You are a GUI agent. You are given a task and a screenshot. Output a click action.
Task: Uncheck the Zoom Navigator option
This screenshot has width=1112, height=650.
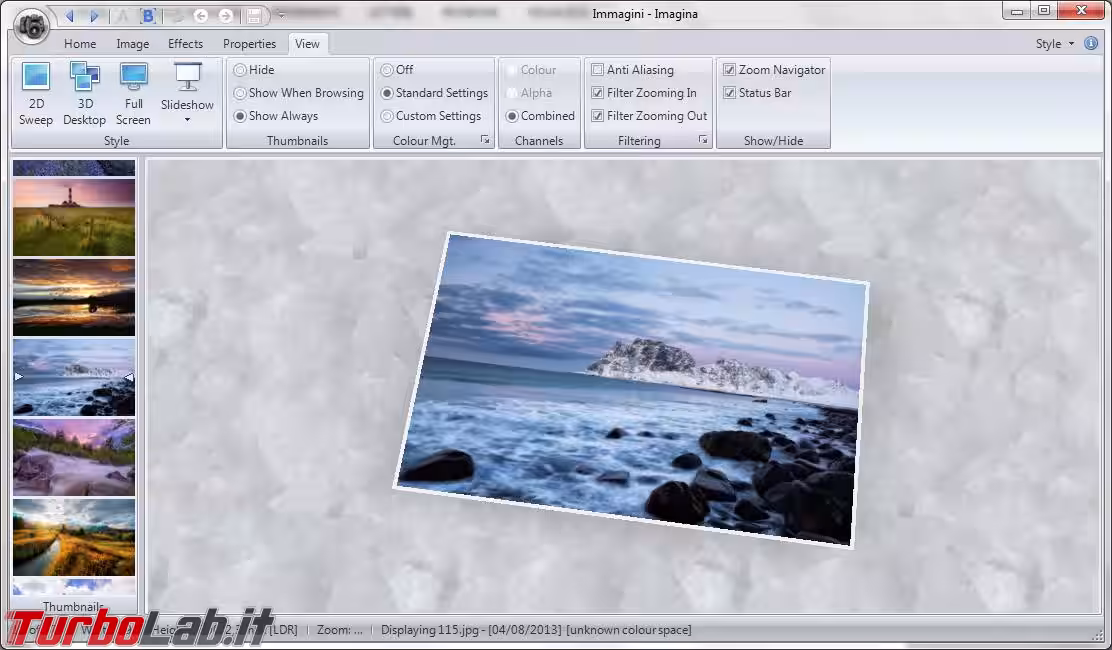730,70
